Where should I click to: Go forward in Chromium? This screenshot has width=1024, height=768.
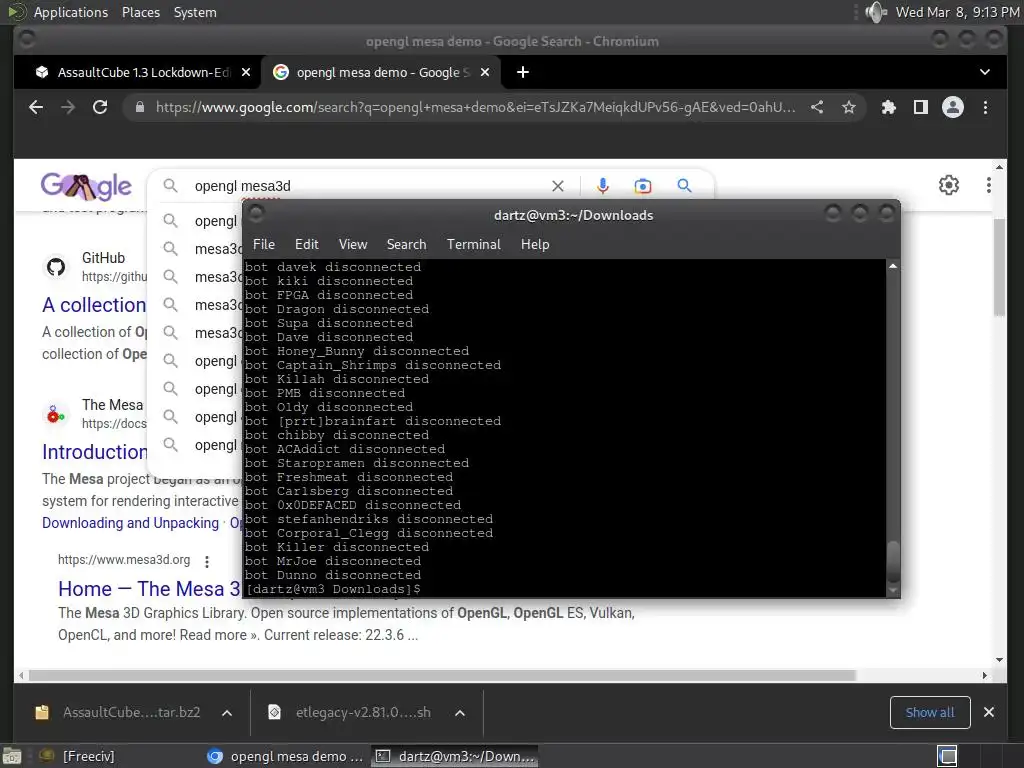[68, 107]
